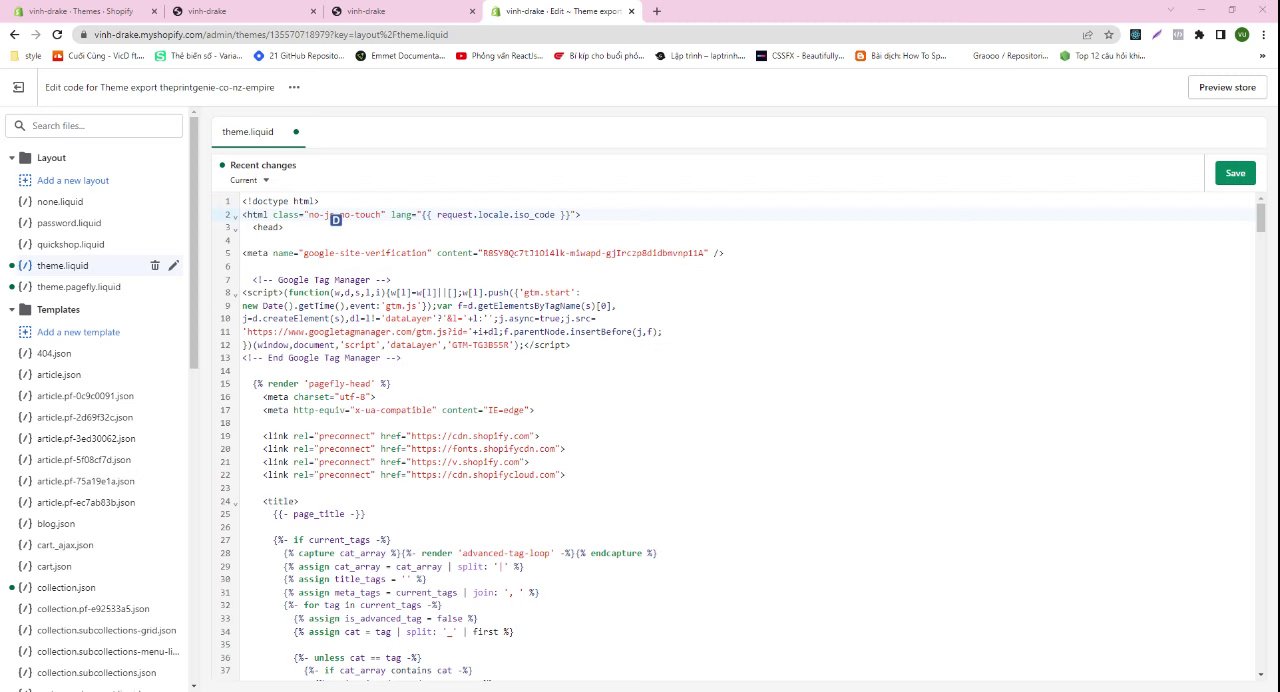Open cart_ajax.json template
Screen dimensions: 1280x692
pyautogui.click(x=65, y=545)
